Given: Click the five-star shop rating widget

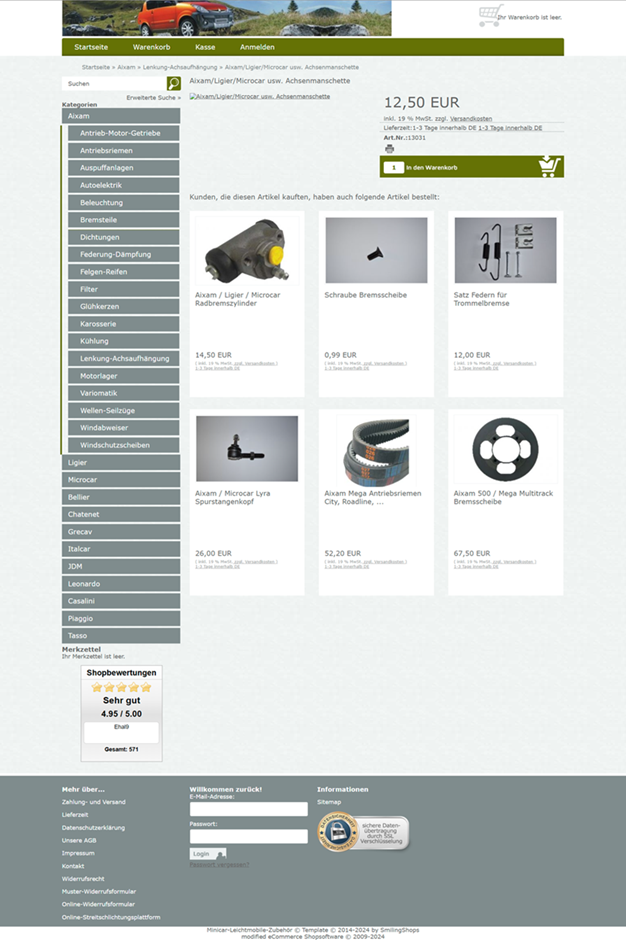Looking at the screenshot, I should coord(121,687).
